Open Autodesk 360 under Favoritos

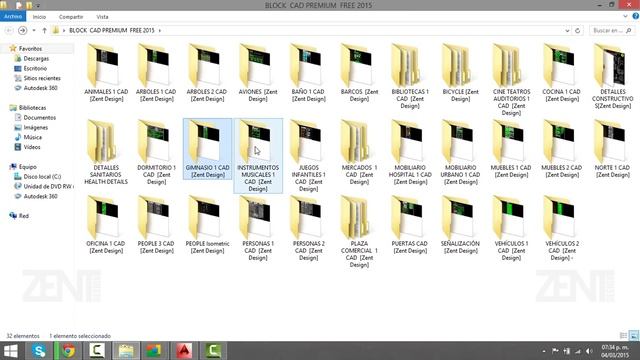click(x=40, y=88)
